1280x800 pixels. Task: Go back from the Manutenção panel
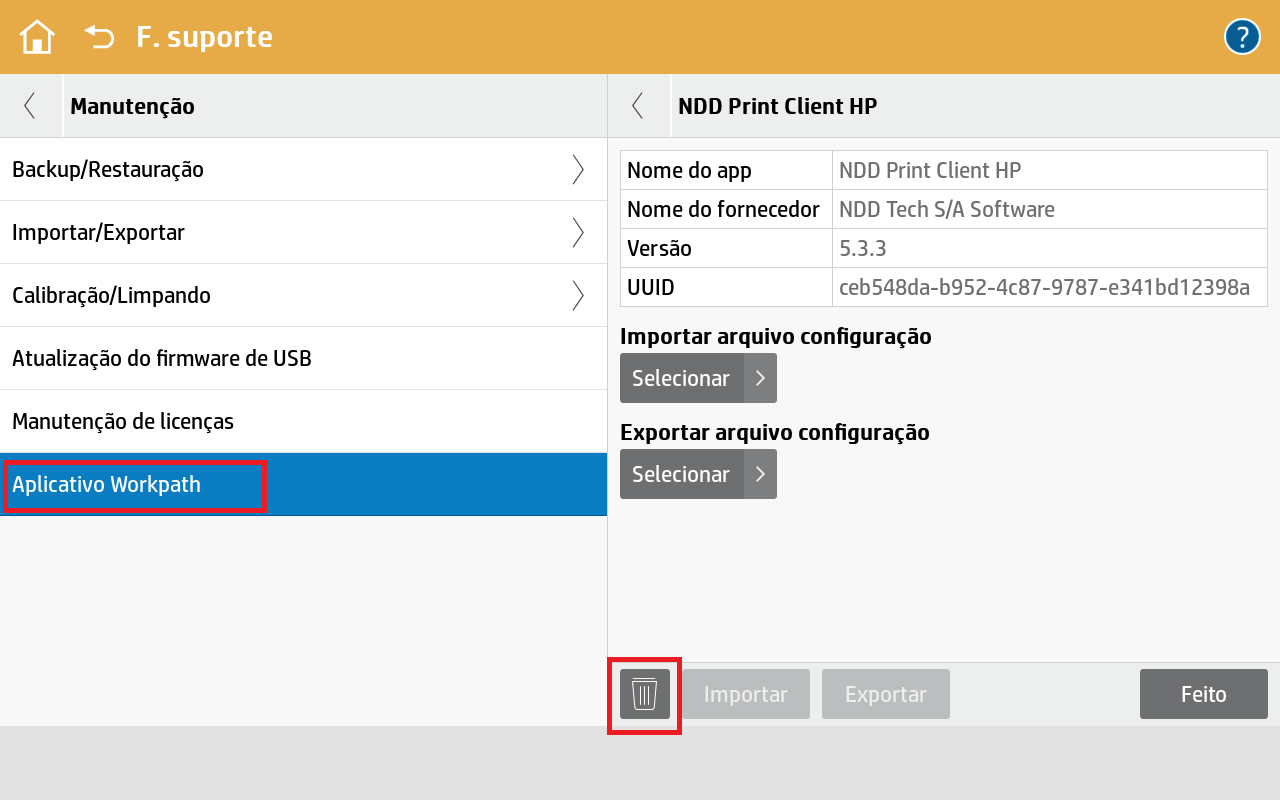30,106
